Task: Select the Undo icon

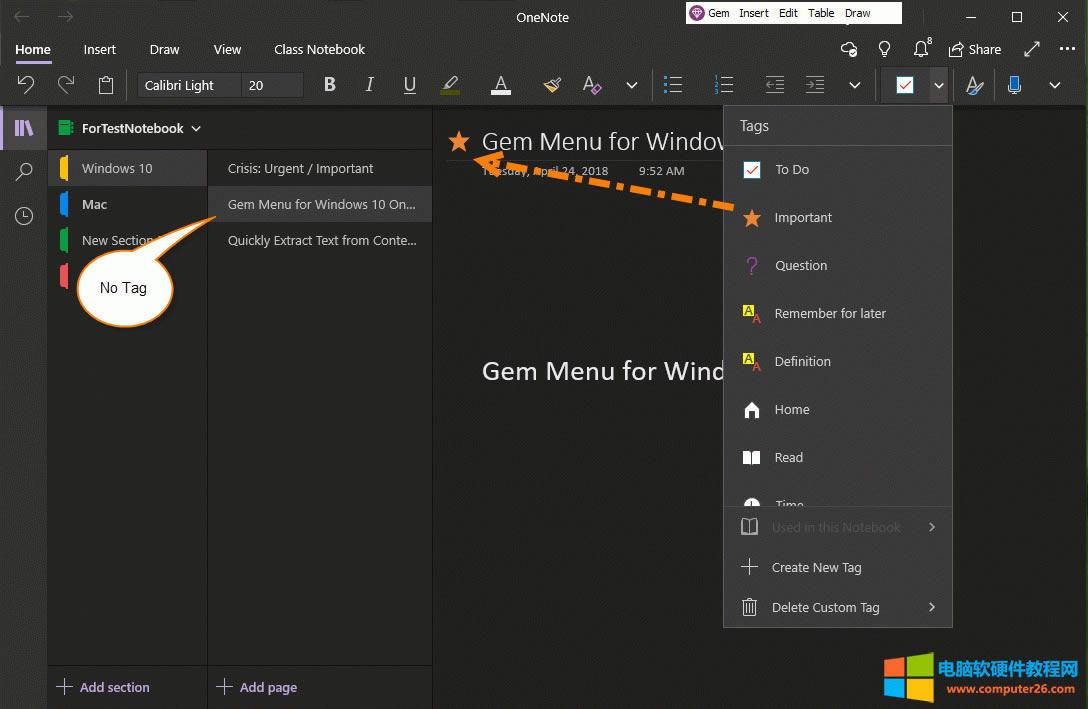Action: [25, 84]
